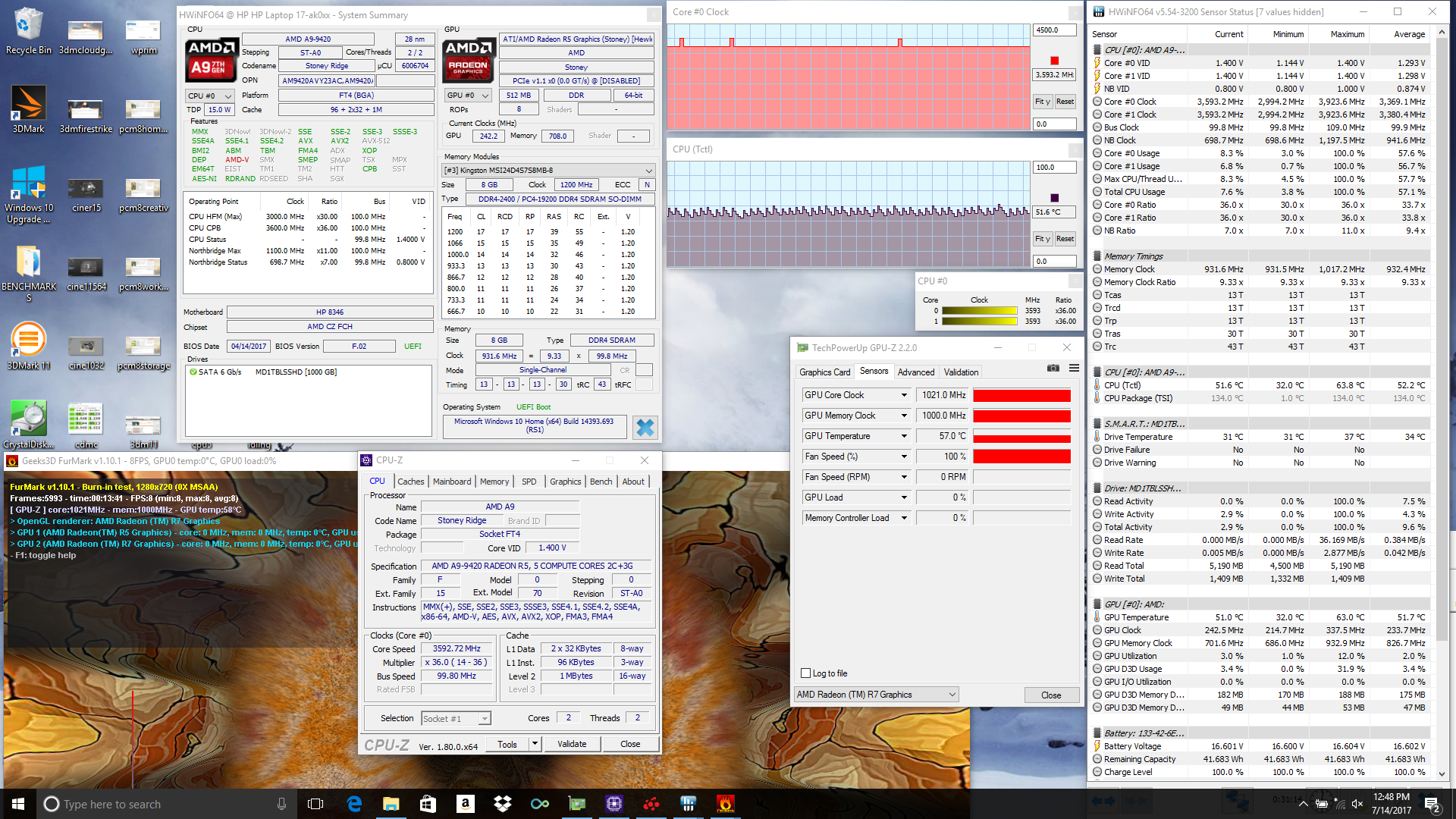The height and width of the screenshot is (819, 1456).
Task: Open the Action Center notifications icon
Action: point(1432,804)
